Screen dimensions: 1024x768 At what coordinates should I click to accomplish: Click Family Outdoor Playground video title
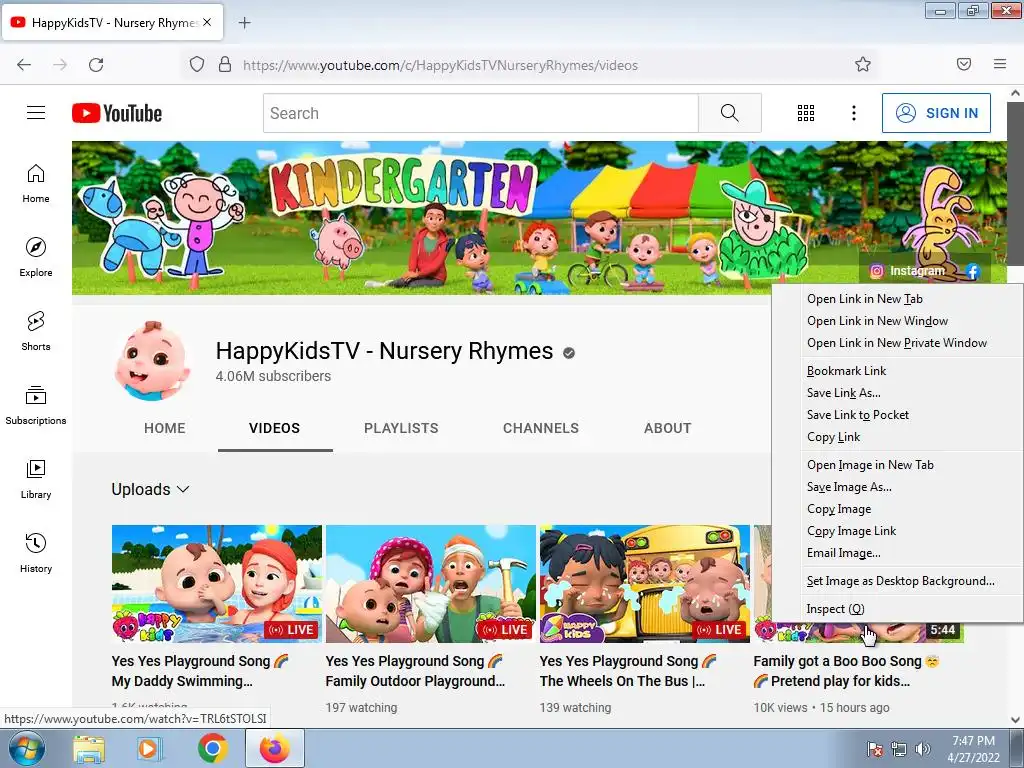pyautogui.click(x=415, y=671)
